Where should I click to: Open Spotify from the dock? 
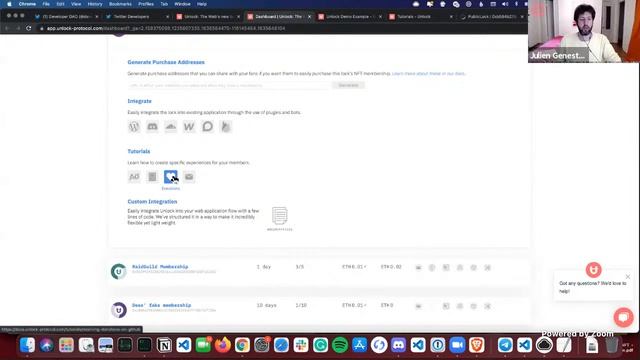coord(340,345)
